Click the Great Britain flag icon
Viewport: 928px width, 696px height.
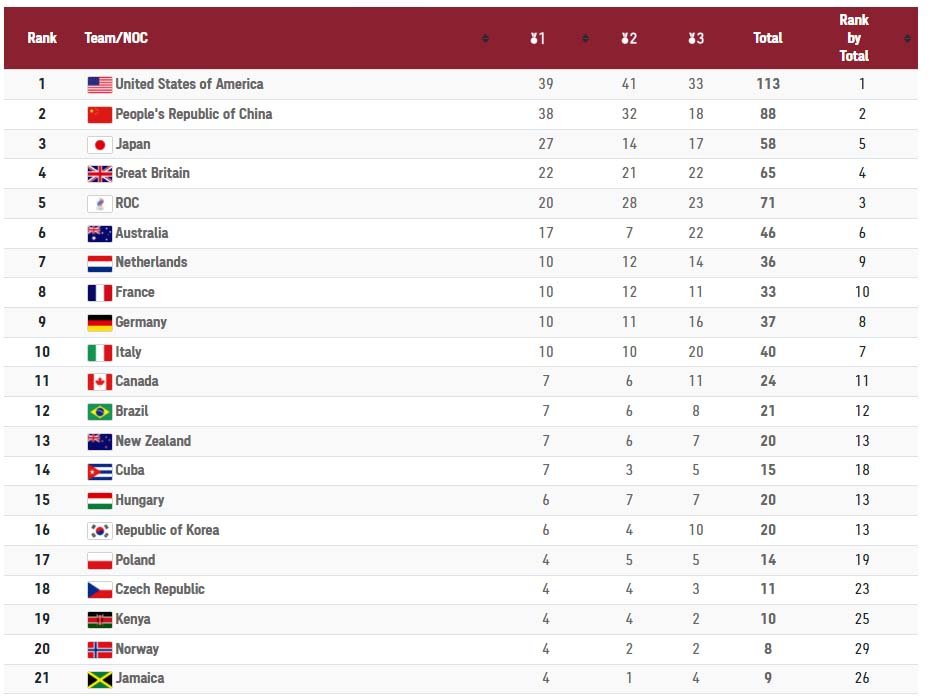coord(99,174)
